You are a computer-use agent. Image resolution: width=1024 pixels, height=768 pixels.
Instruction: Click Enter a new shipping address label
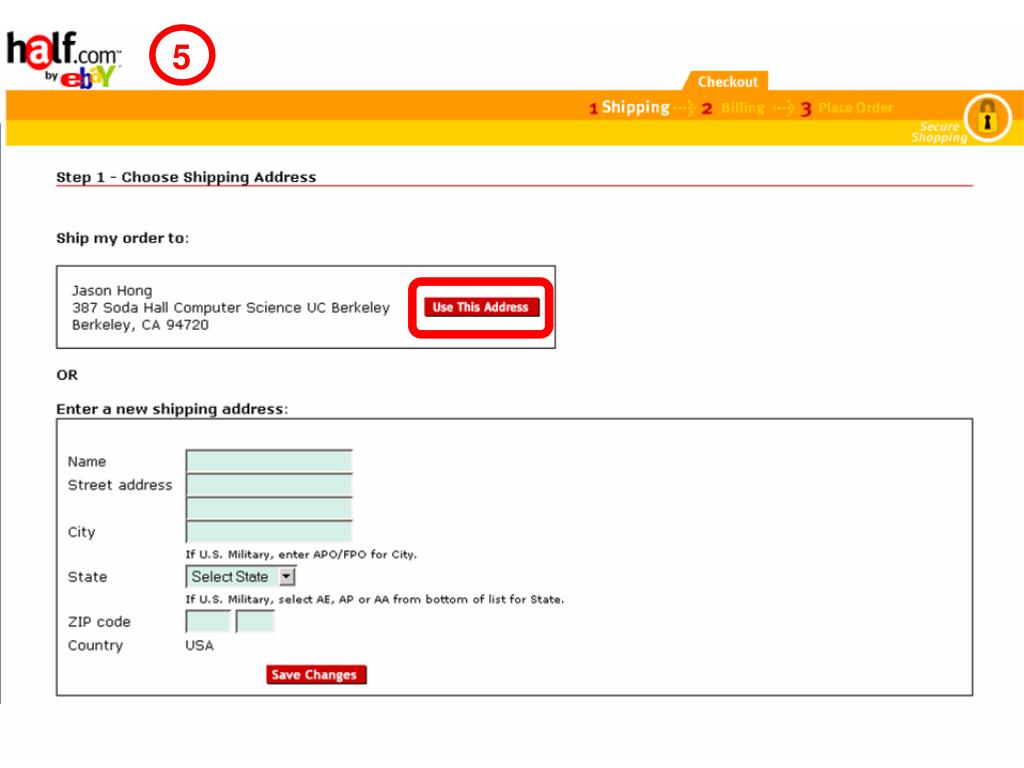tap(172, 409)
